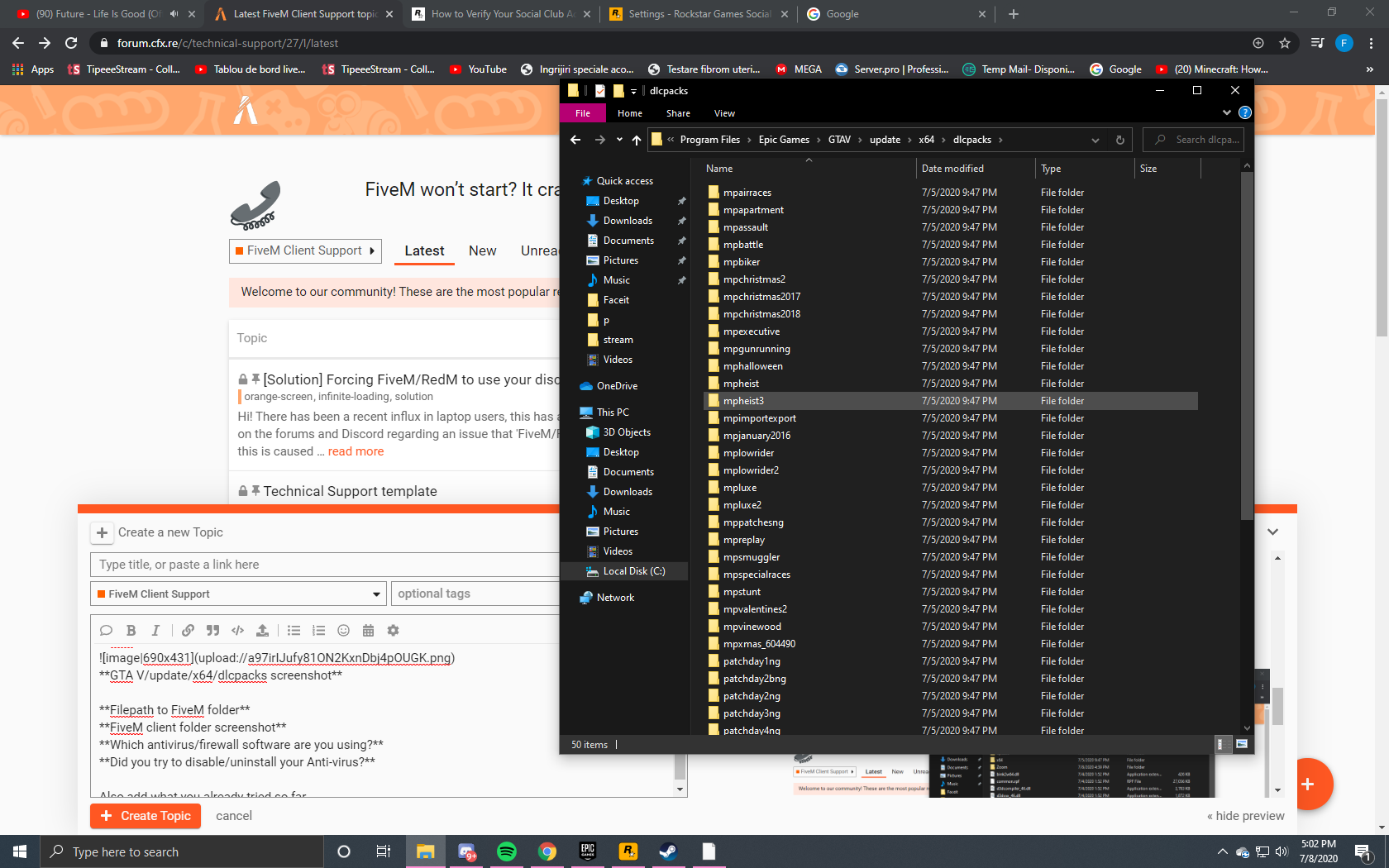Click the forum page vertical scrollbar

pyautogui.click(x=1382, y=217)
